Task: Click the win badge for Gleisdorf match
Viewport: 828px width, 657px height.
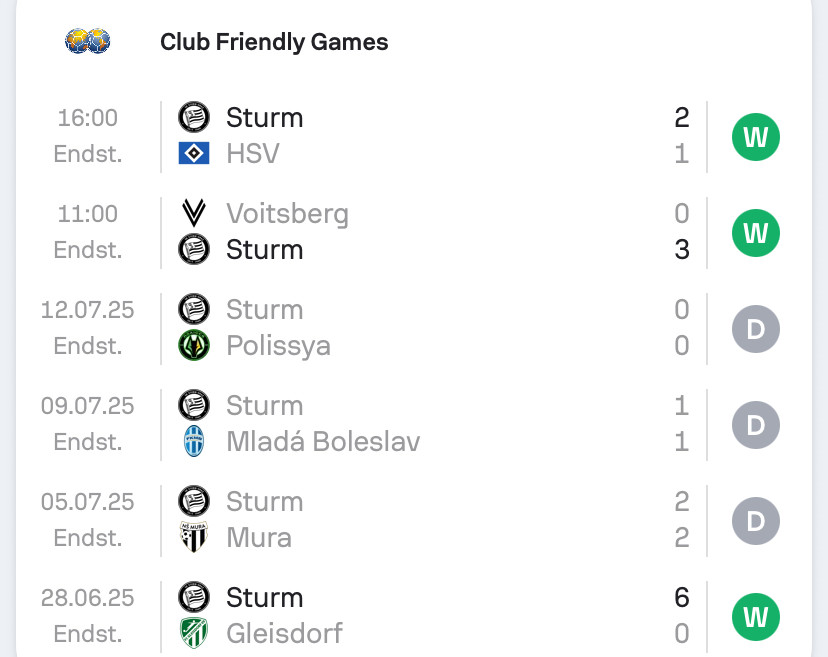Action: point(756,617)
